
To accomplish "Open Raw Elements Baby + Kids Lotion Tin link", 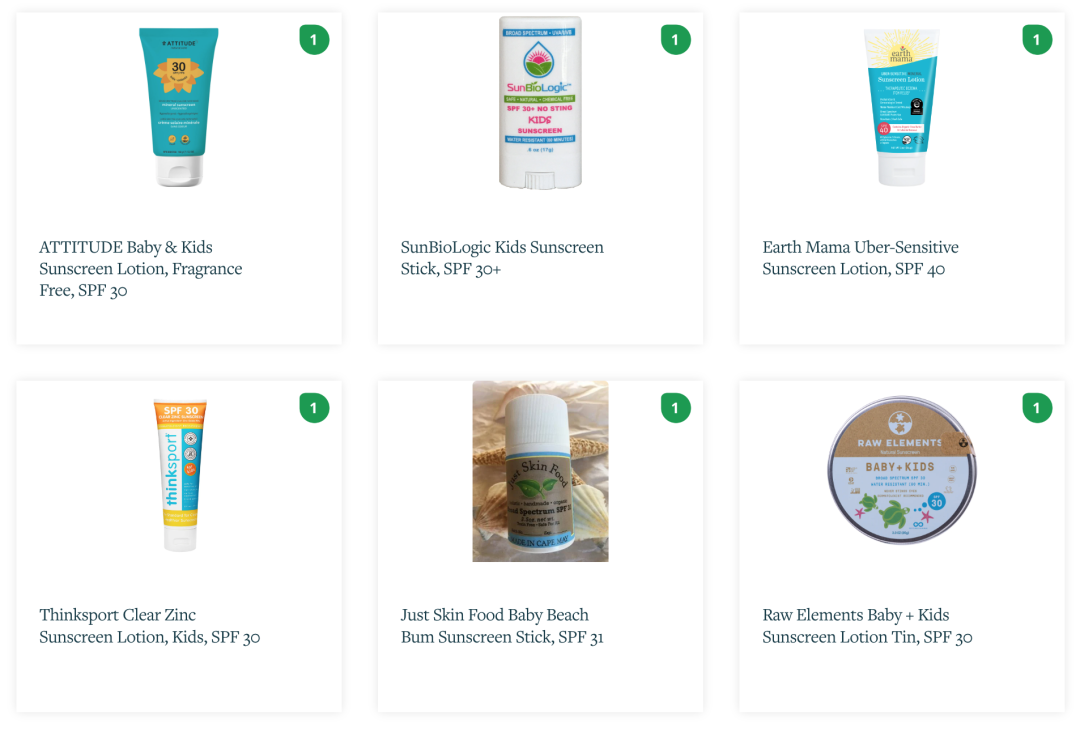I will [867, 625].
